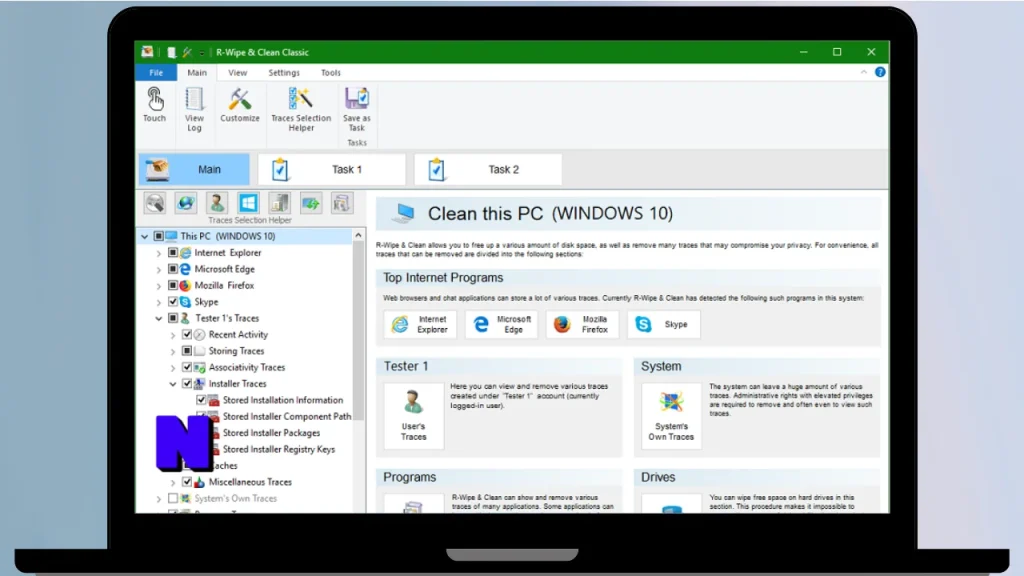The width and height of the screenshot is (1024, 576).
Task: Expand the Mozilla Firefox tree node
Action: click(x=159, y=285)
